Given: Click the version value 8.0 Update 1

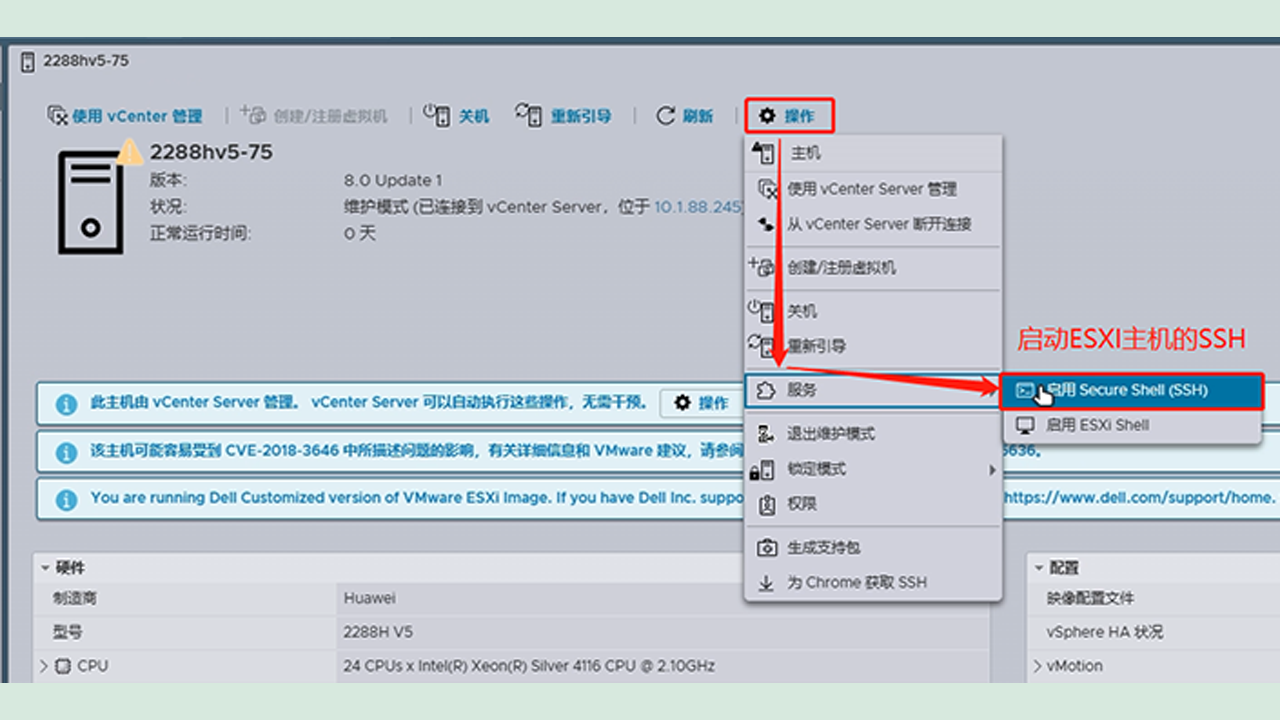Looking at the screenshot, I should pyautogui.click(x=393, y=181).
